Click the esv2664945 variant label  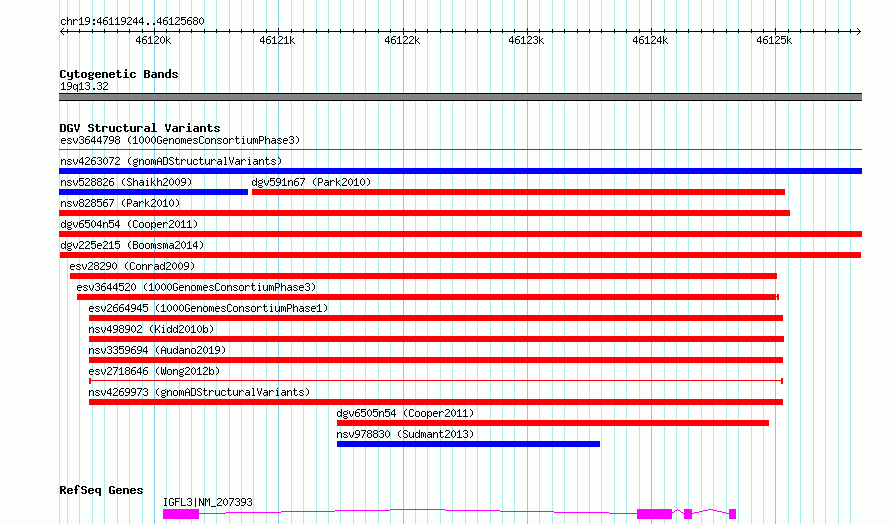pyautogui.click(x=208, y=308)
